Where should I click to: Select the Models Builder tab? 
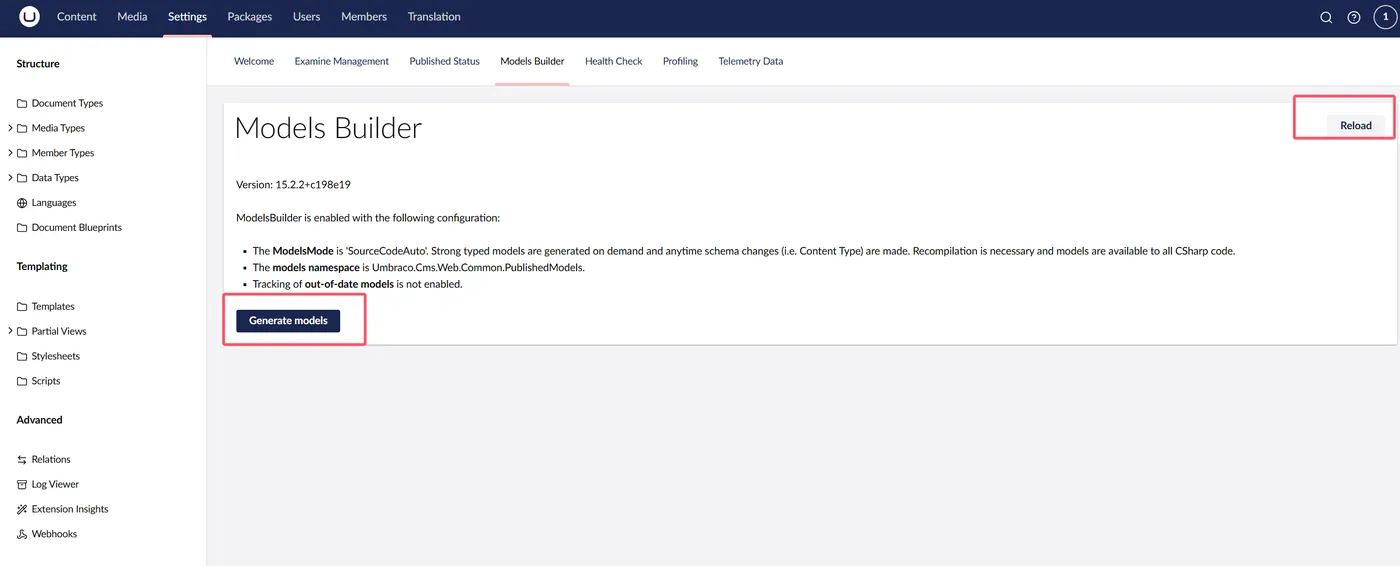point(532,61)
